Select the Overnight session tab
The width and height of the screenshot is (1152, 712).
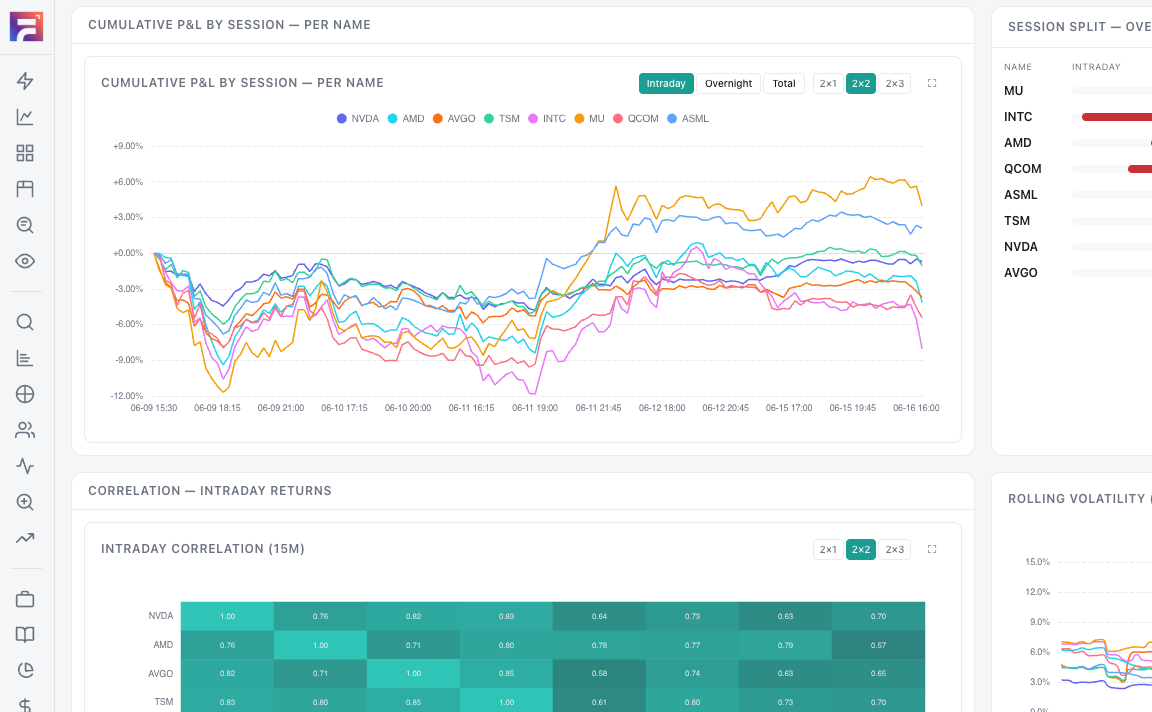click(x=728, y=83)
